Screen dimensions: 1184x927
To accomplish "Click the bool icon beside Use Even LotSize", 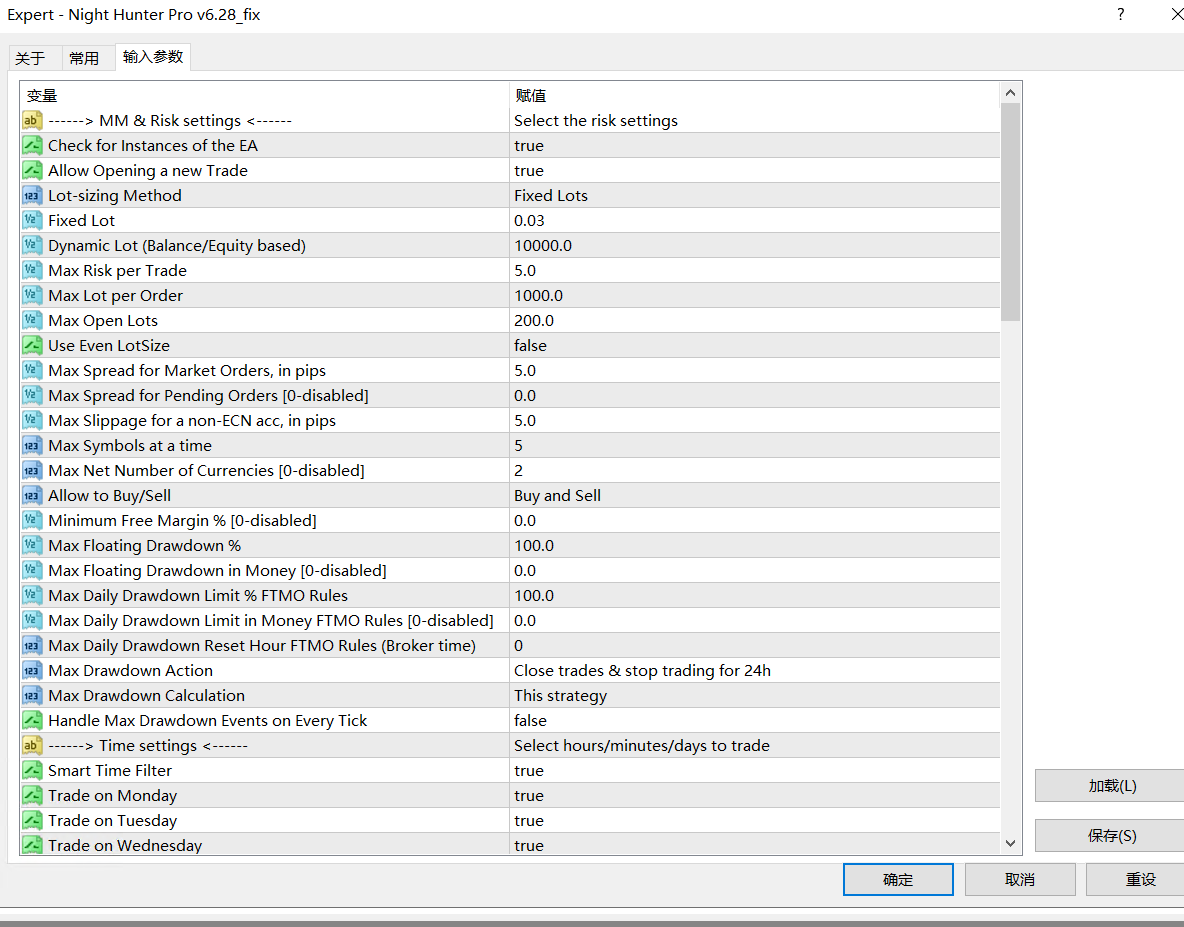I will tap(32, 345).
